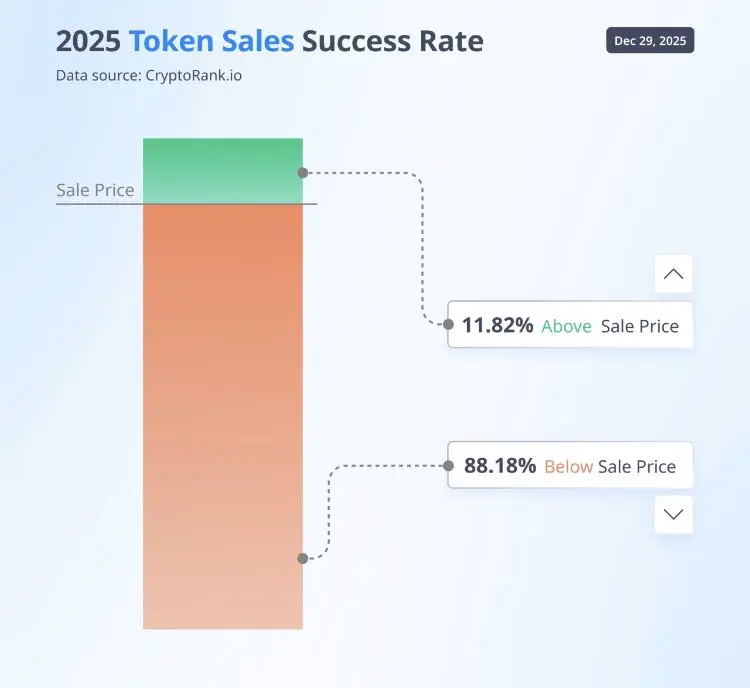Click the downward chevron button
750x688 pixels.
pos(673,514)
